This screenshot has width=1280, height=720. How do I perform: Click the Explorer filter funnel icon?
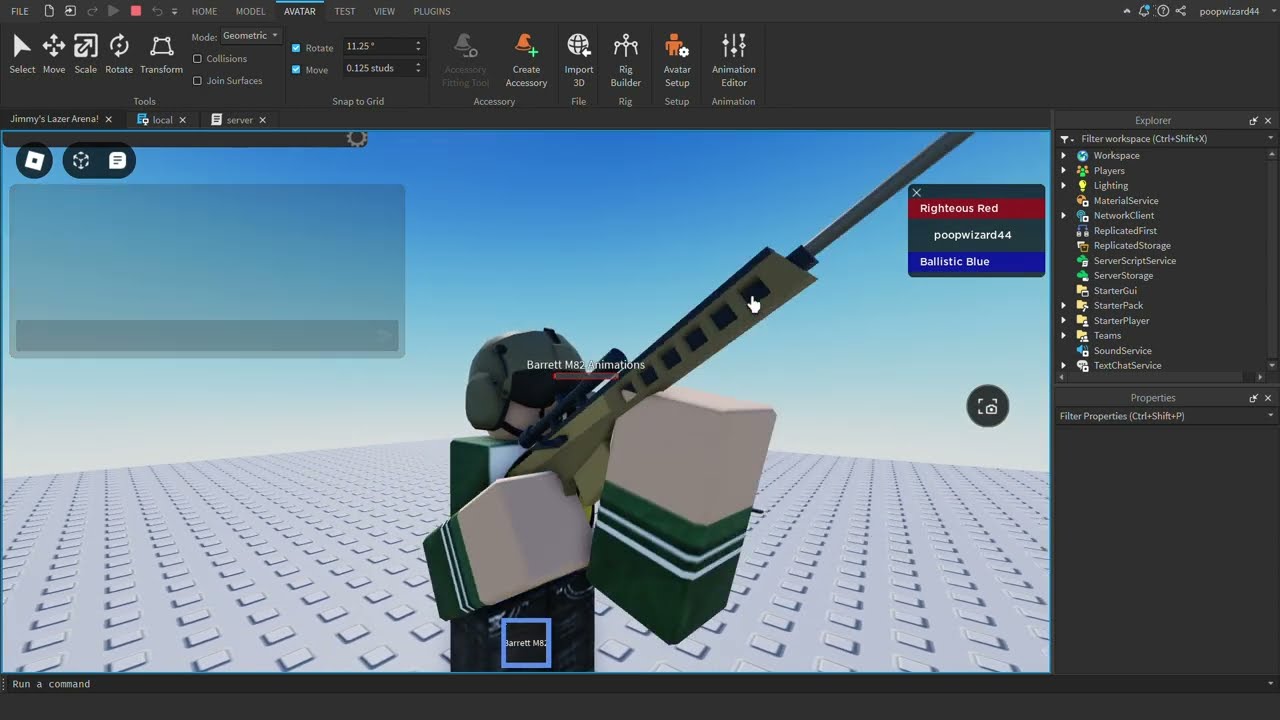point(1066,139)
